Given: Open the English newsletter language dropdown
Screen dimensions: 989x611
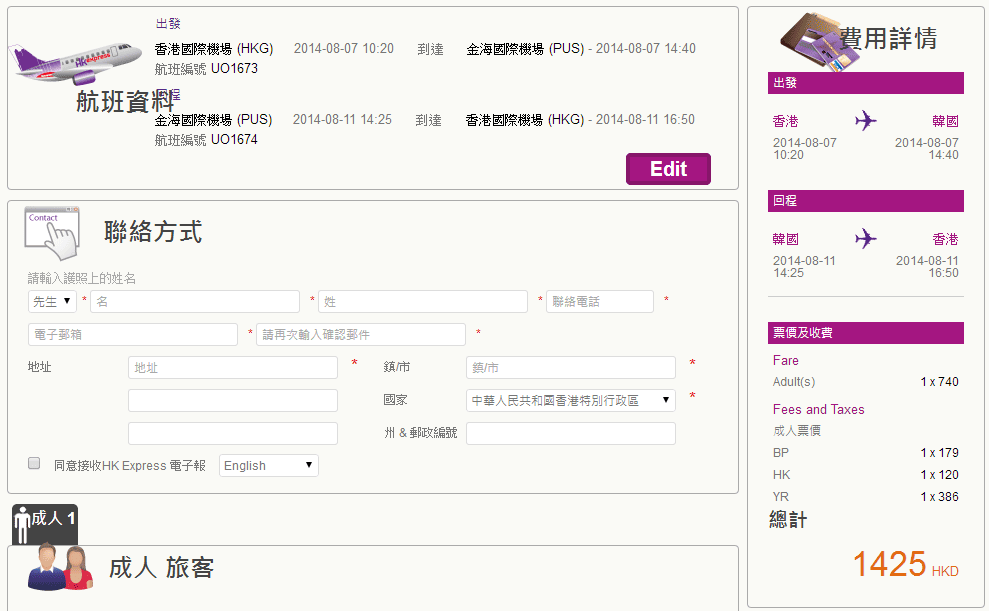Looking at the screenshot, I should [x=268, y=465].
